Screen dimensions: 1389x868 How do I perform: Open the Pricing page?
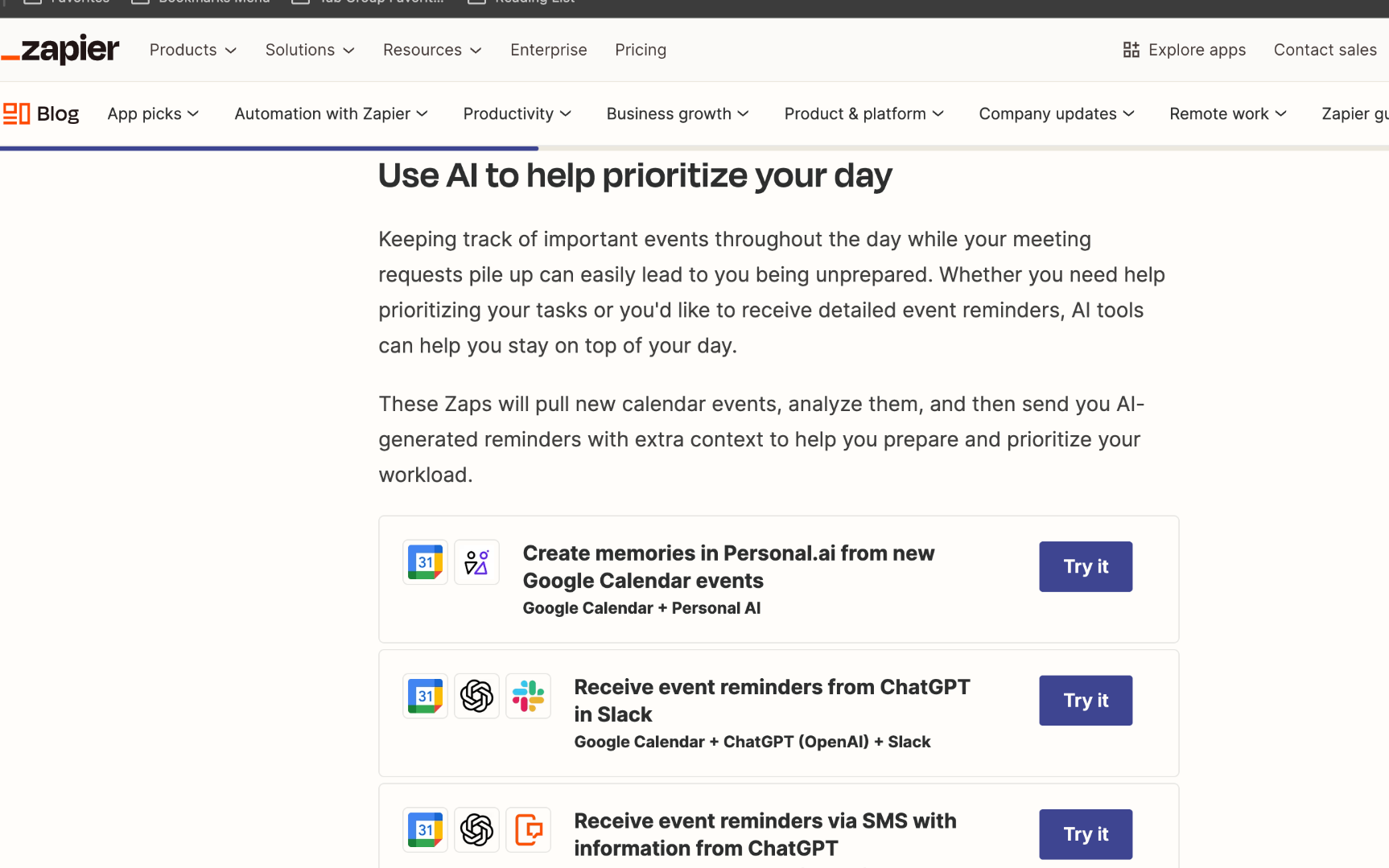(x=641, y=49)
